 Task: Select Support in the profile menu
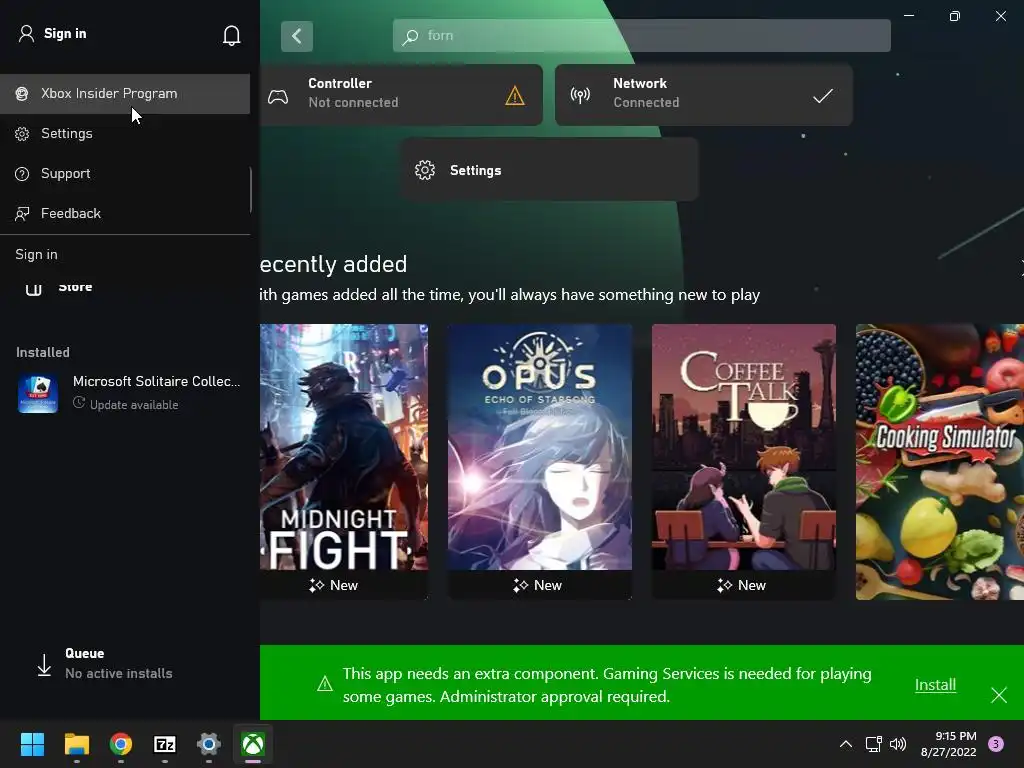pyautogui.click(x=125, y=174)
